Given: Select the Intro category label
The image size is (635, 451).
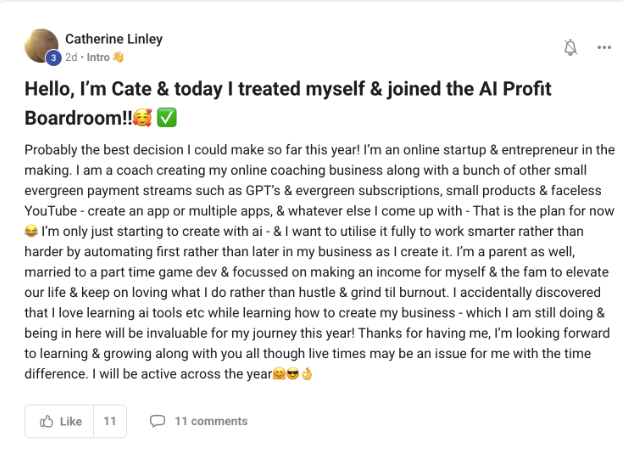Looking at the screenshot, I should pos(97,57).
